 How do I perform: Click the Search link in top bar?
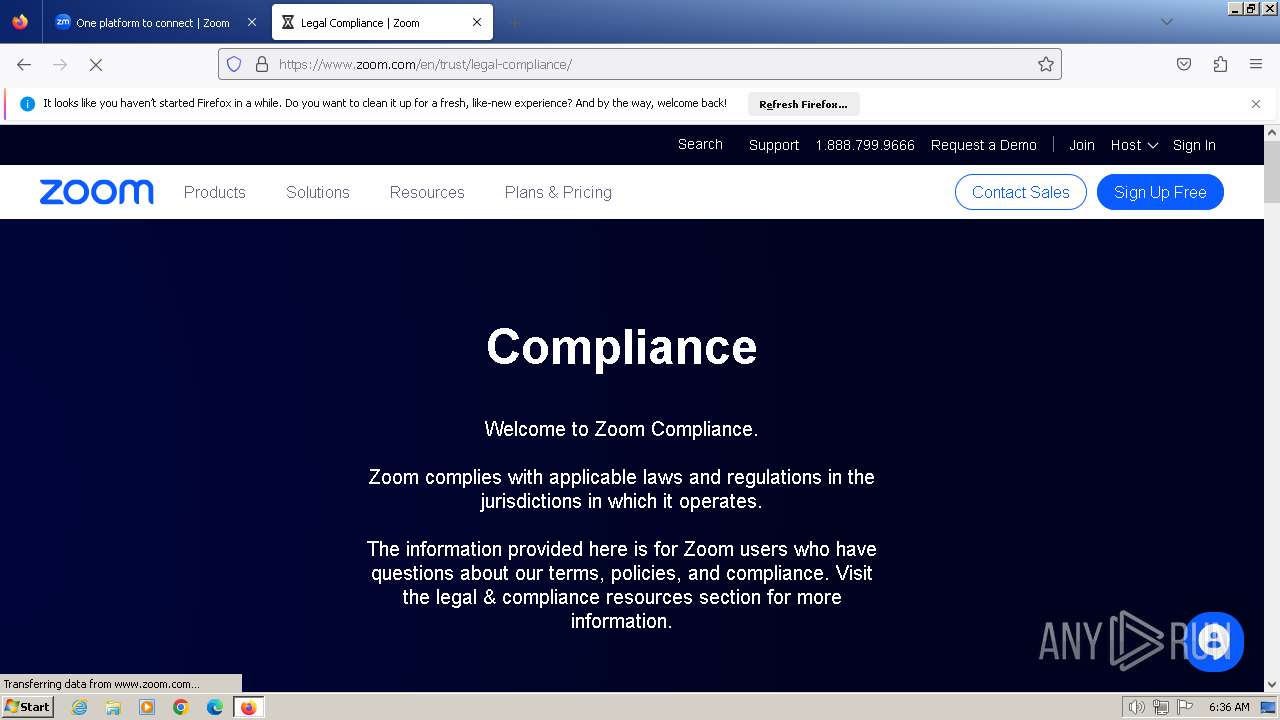click(x=700, y=144)
